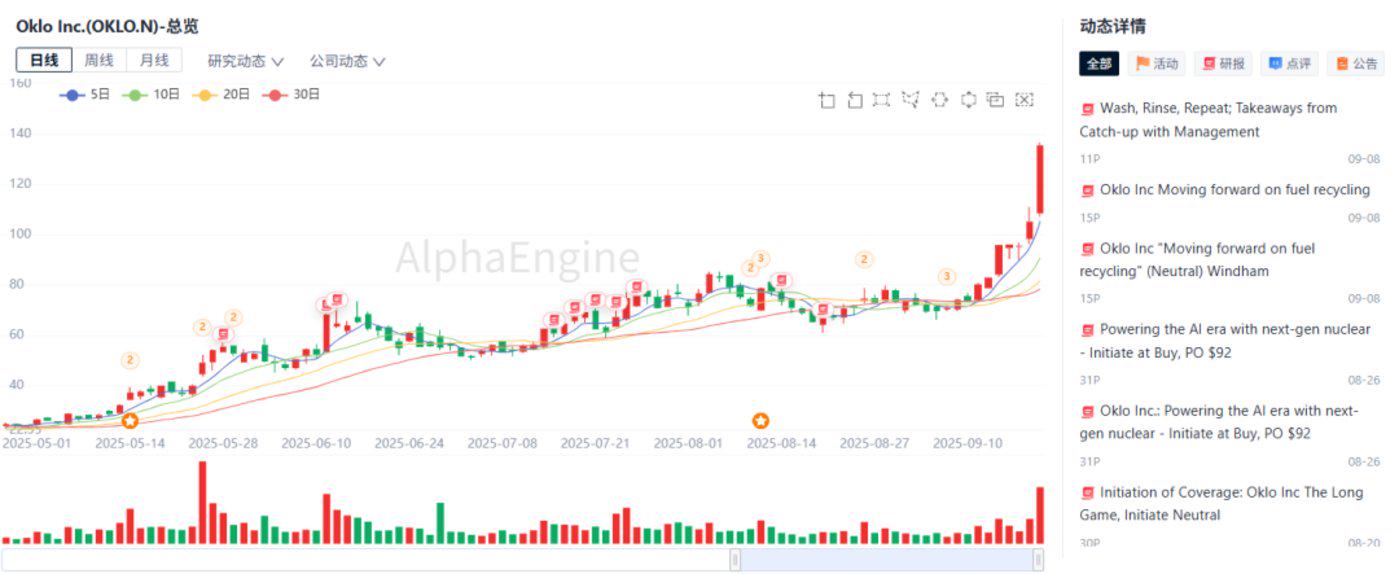The width and height of the screenshot is (1399, 574).
Task: Filter news by 研报
Action: (x=1223, y=64)
